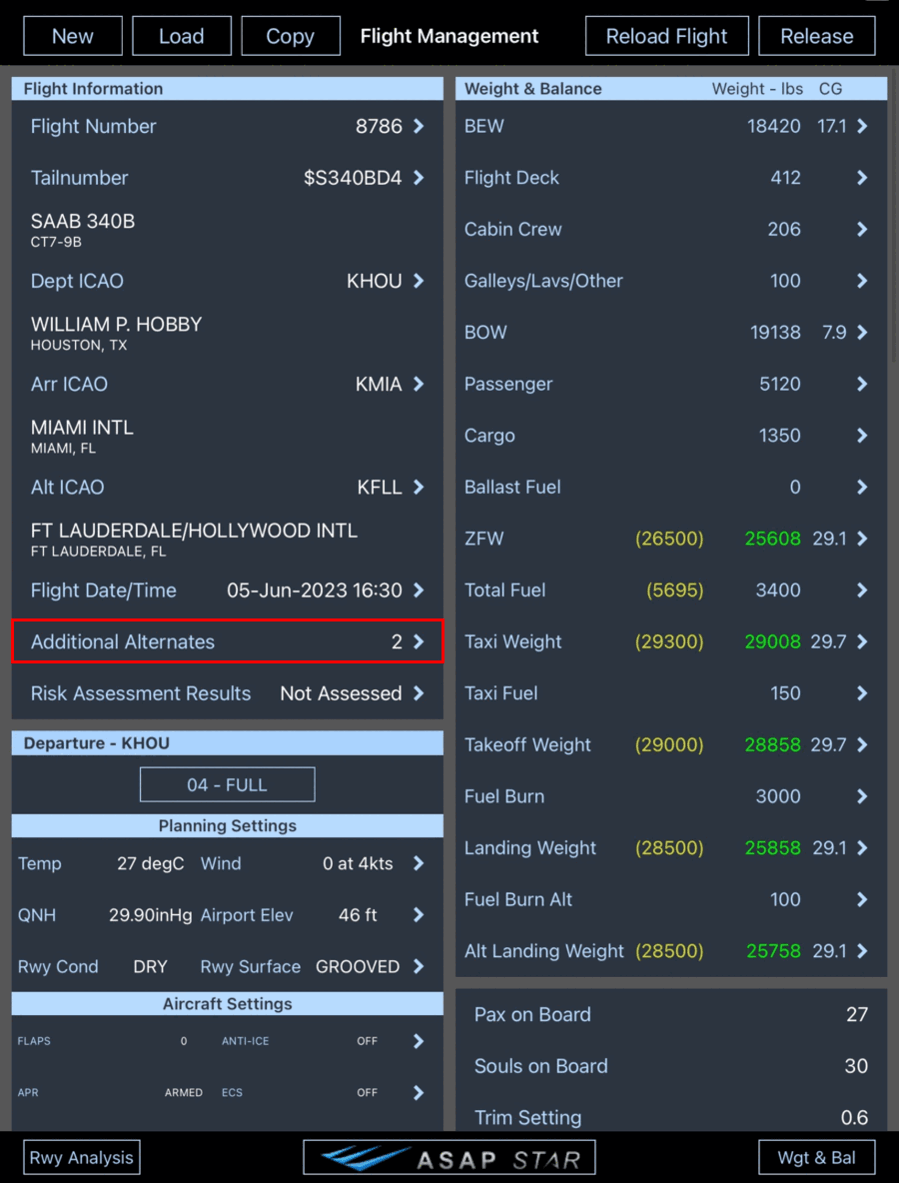Click the Reload Flight button
The height and width of the screenshot is (1183, 899).
point(667,36)
